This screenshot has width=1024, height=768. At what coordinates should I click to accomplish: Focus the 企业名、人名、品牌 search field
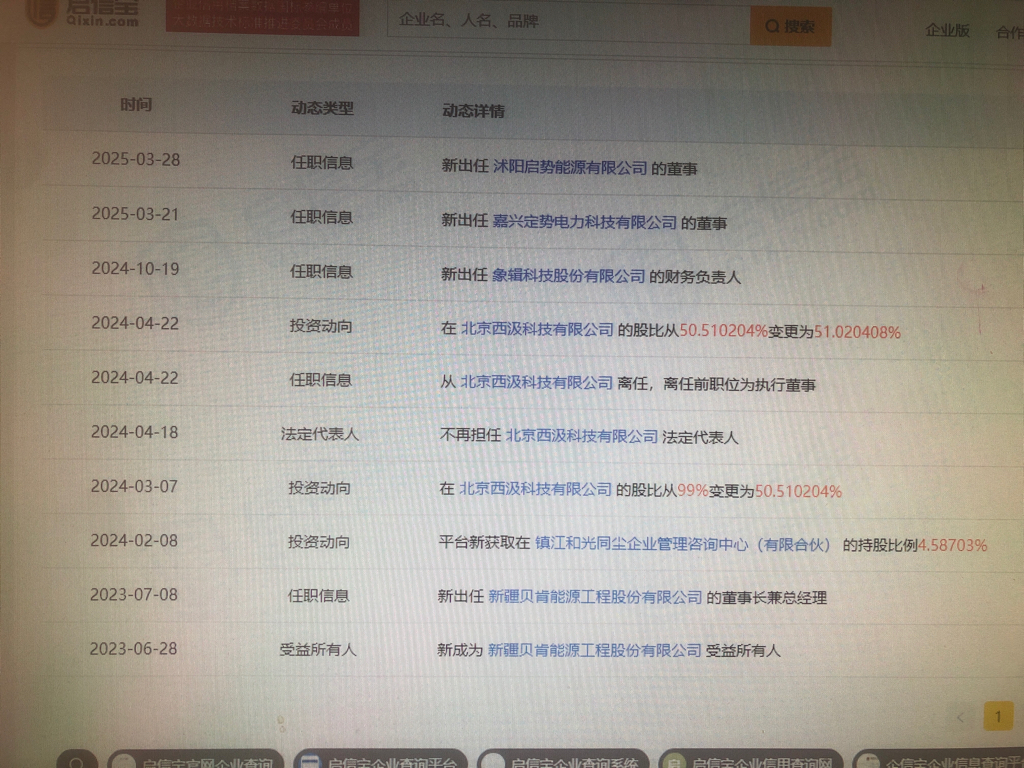(568, 22)
